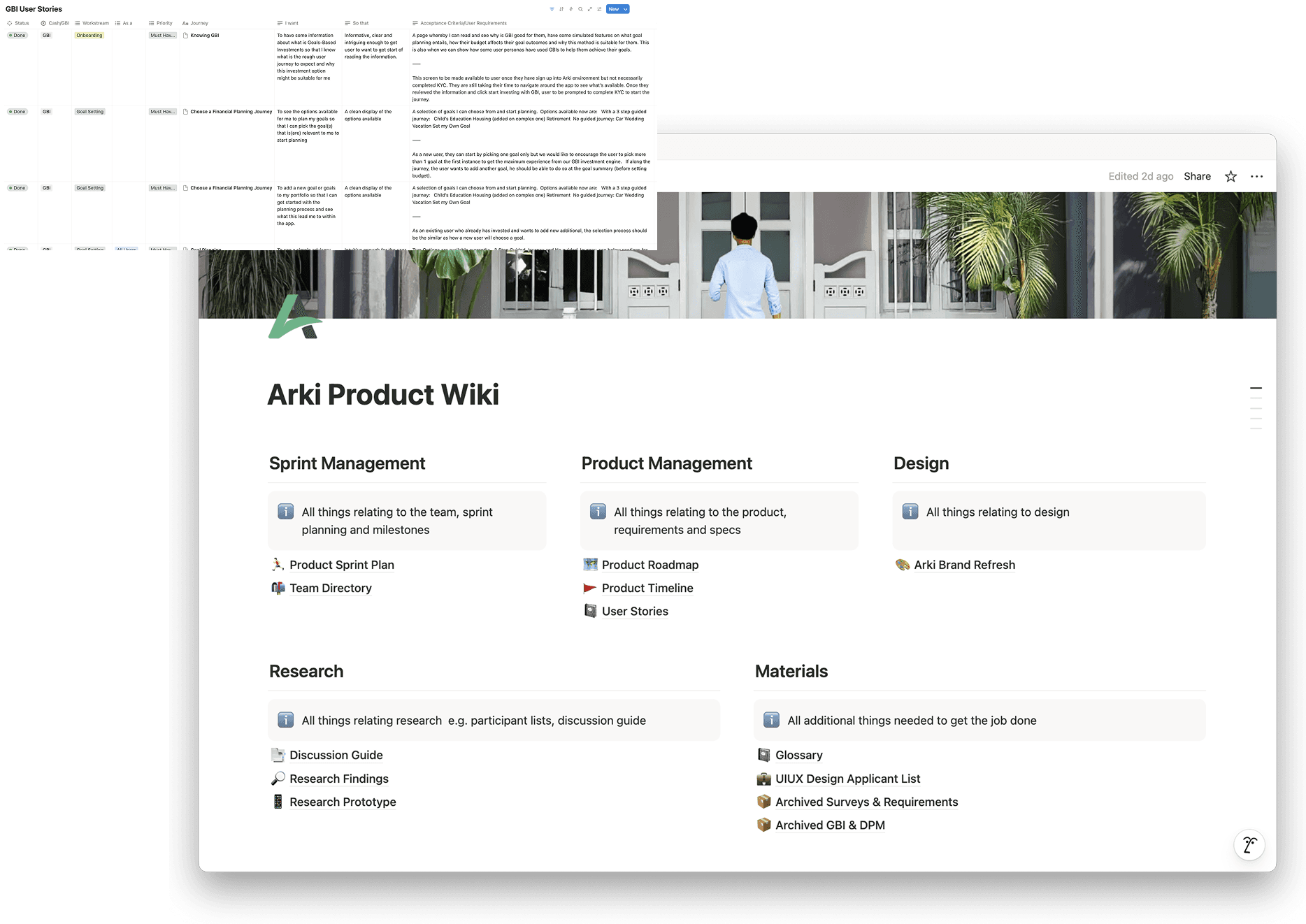Open GBI User Stories database full screen
Image resolution: width=1306 pixels, height=924 pixels.
coord(590,9)
